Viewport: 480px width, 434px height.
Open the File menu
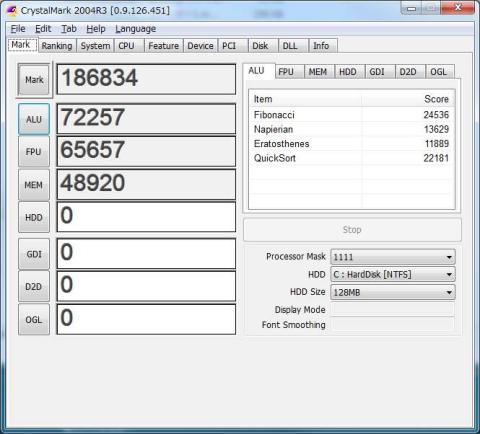click(x=18, y=29)
